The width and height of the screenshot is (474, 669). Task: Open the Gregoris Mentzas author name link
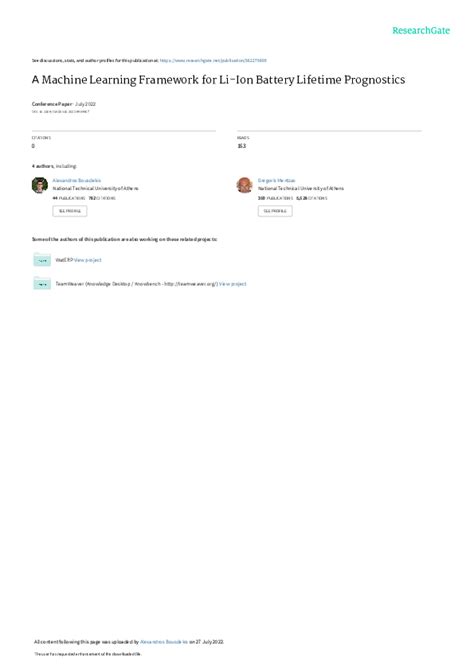click(276, 180)
